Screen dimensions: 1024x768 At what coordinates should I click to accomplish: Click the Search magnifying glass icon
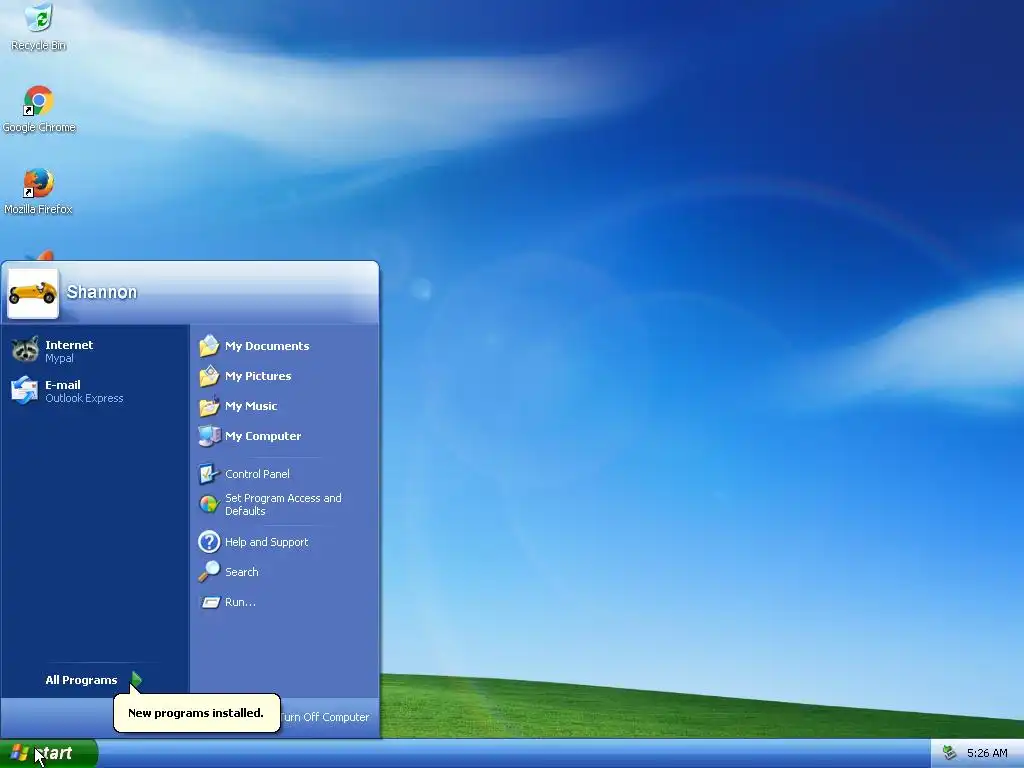[209, 572]
